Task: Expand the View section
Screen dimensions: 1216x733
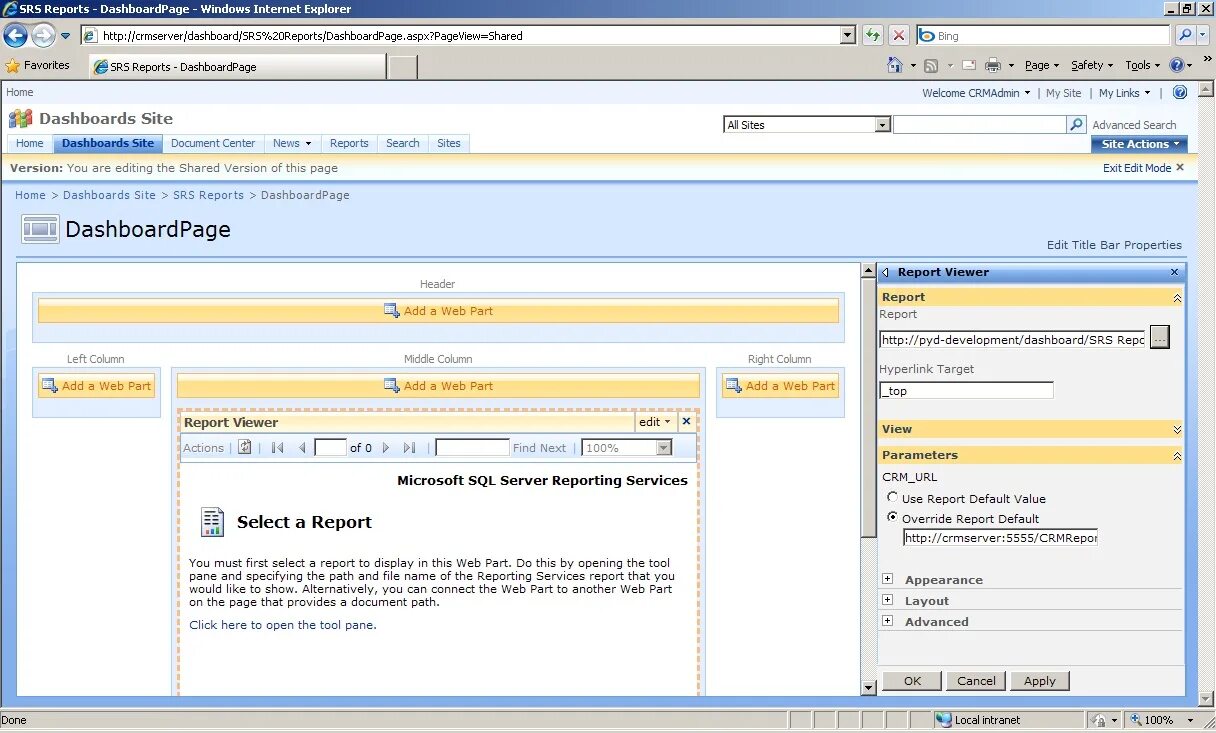Action: point(1177,429)
